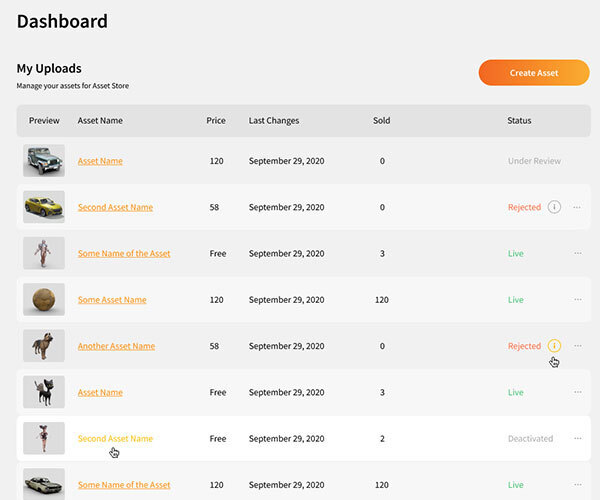Click the Sold column header
600x500 pixels.
point(382,121)
